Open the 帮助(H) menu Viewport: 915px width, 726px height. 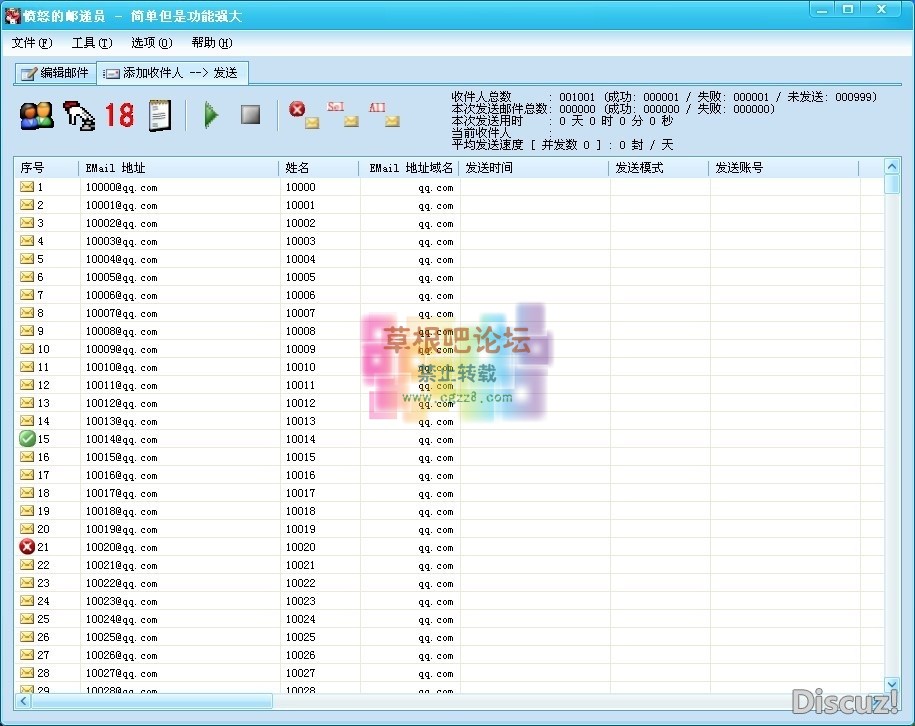[x=210, y=43]
